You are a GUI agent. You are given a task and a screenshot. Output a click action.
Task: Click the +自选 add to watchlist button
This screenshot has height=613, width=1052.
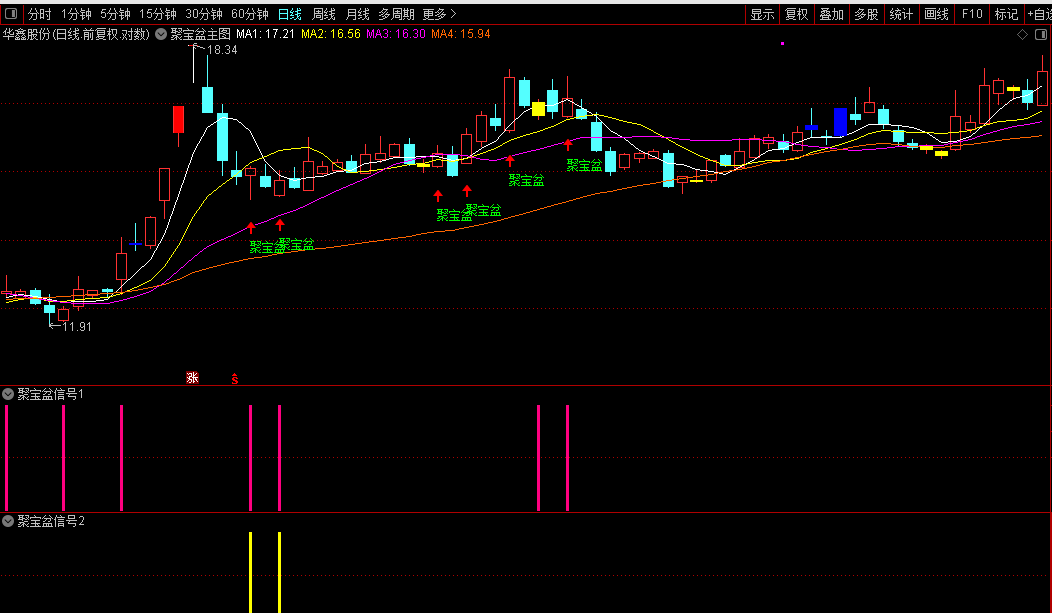1039,14
